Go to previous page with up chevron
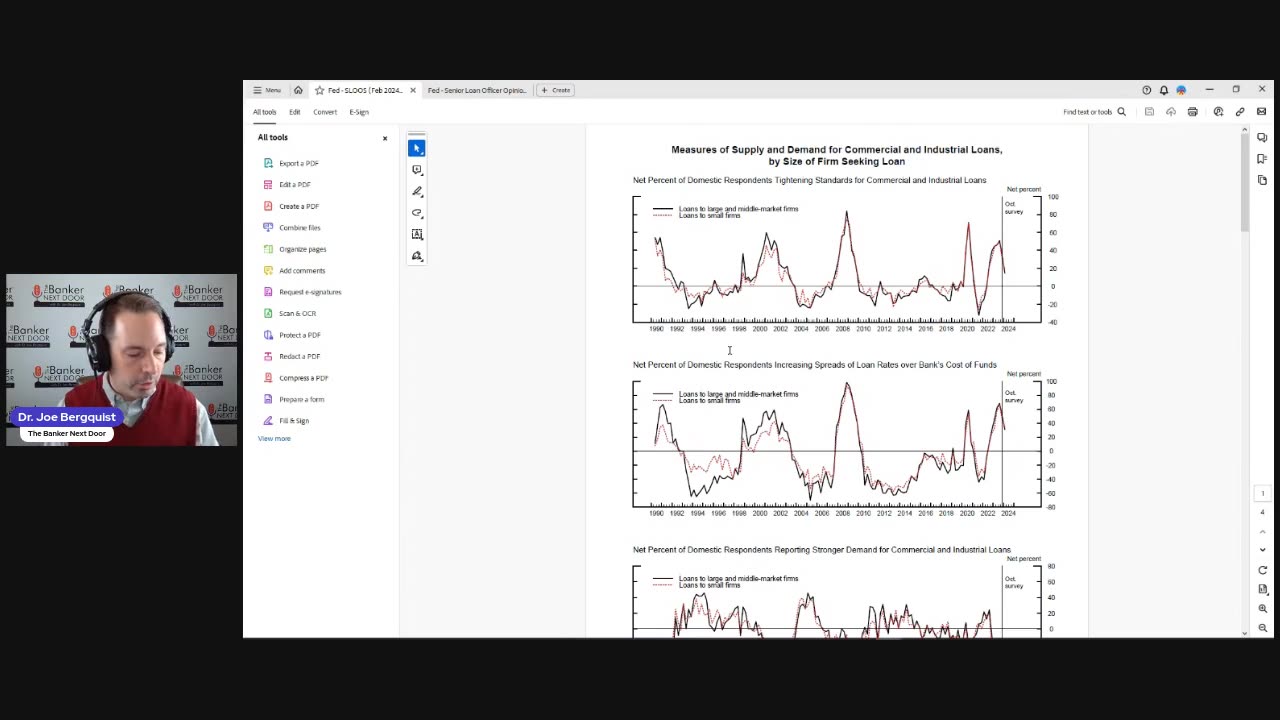 1263,530
